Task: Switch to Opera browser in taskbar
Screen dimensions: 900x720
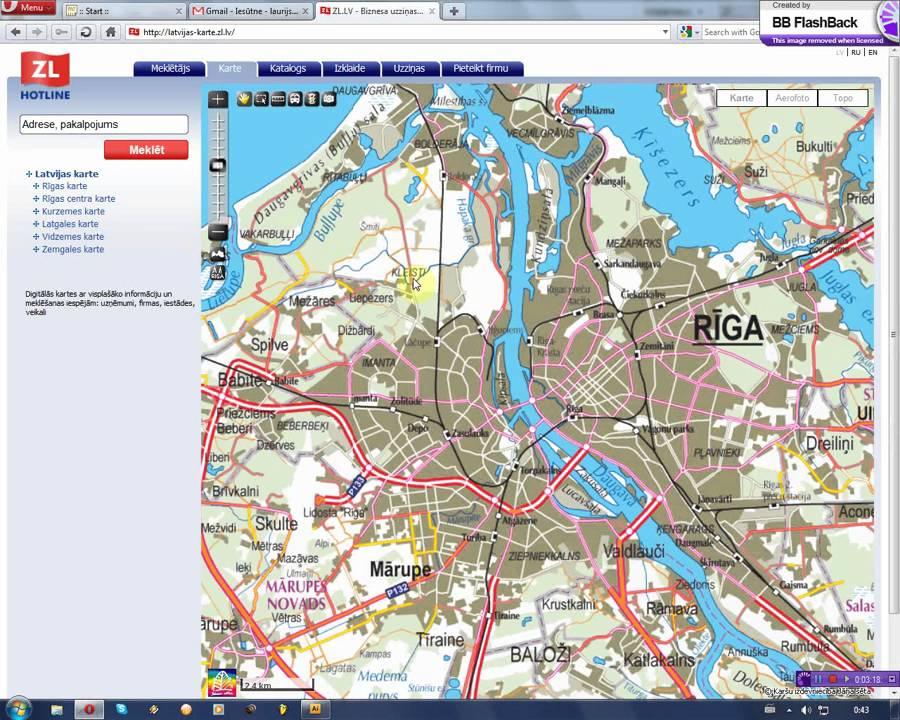Action: coord(89,710)
